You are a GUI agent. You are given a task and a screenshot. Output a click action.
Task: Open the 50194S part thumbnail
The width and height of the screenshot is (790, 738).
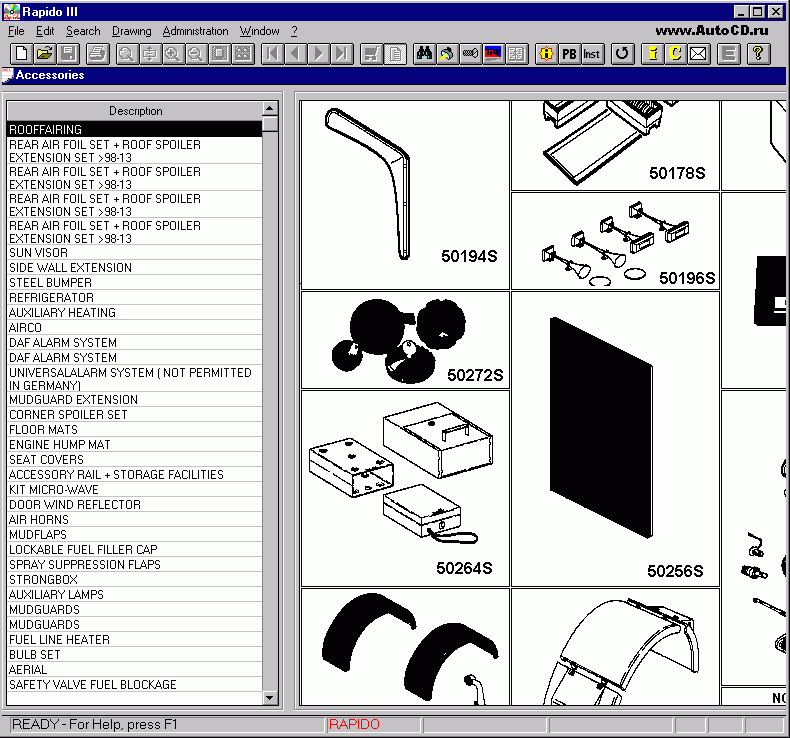pyautogui.click(x=405, y=195)
